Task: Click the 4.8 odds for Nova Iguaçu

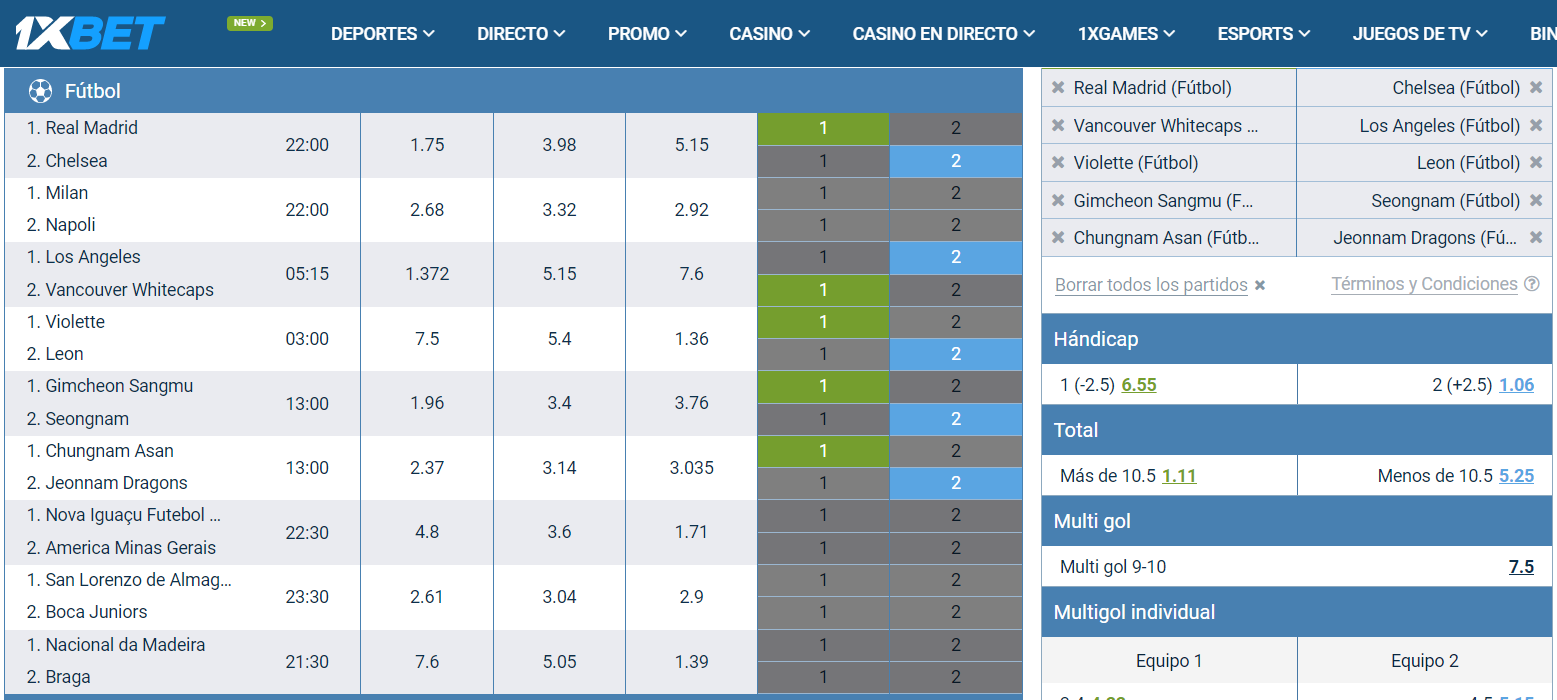Action: coord(427,532)
